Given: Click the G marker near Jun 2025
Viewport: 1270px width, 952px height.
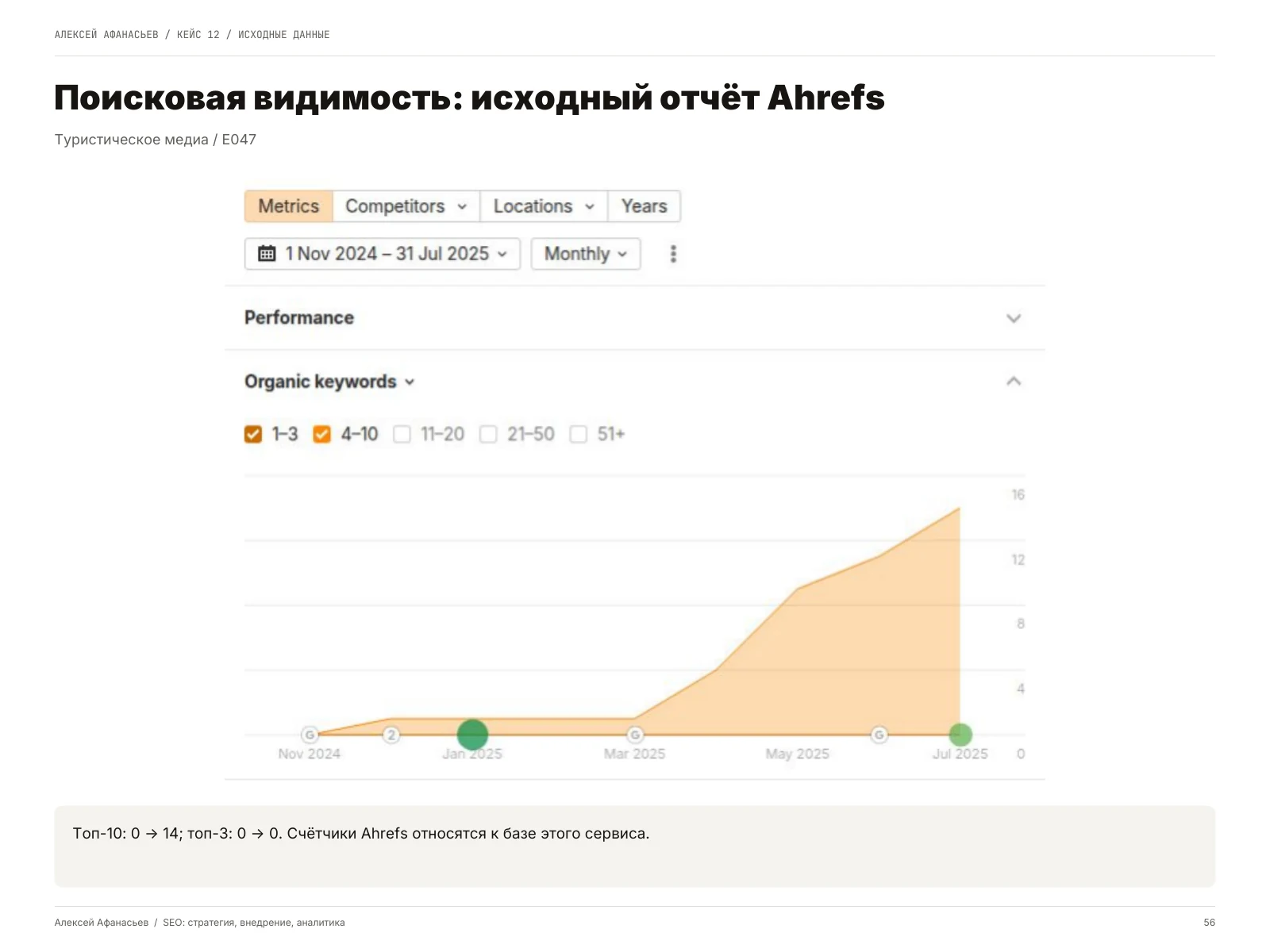Looking at the screenshot, I should (879, 735).
